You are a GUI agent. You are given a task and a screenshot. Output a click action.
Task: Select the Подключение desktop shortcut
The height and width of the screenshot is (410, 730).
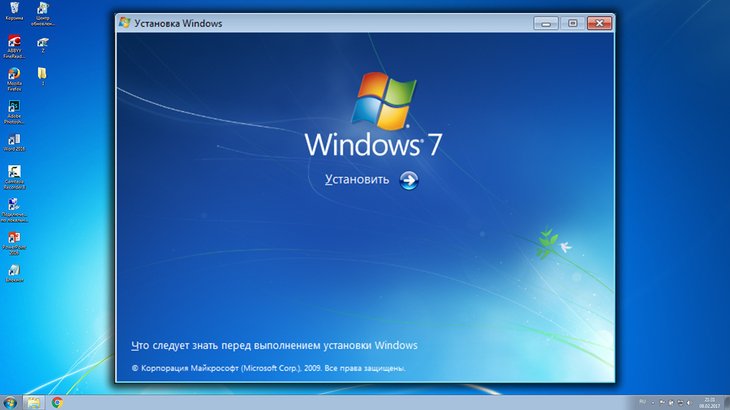coord(14,210)
